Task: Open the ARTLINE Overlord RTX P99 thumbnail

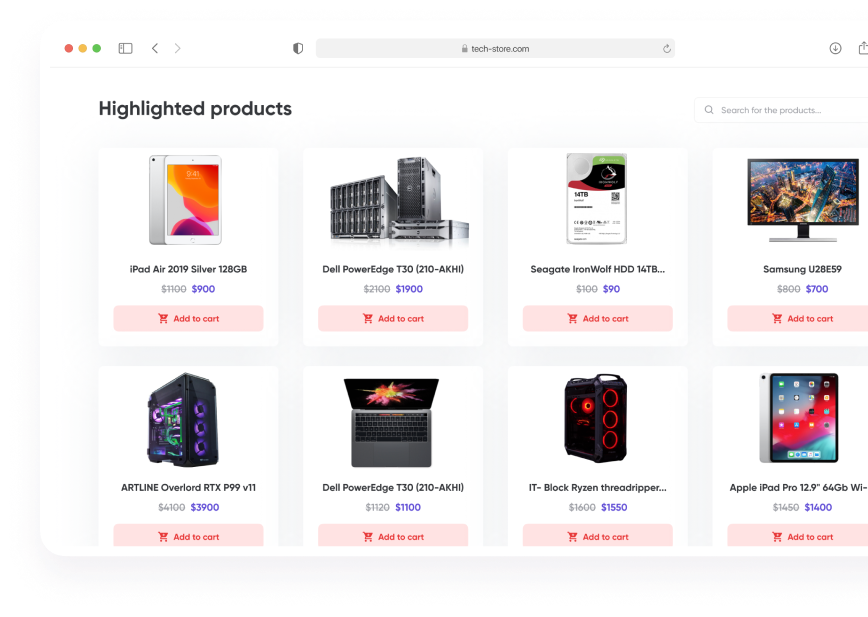Action: click(183, 420)
